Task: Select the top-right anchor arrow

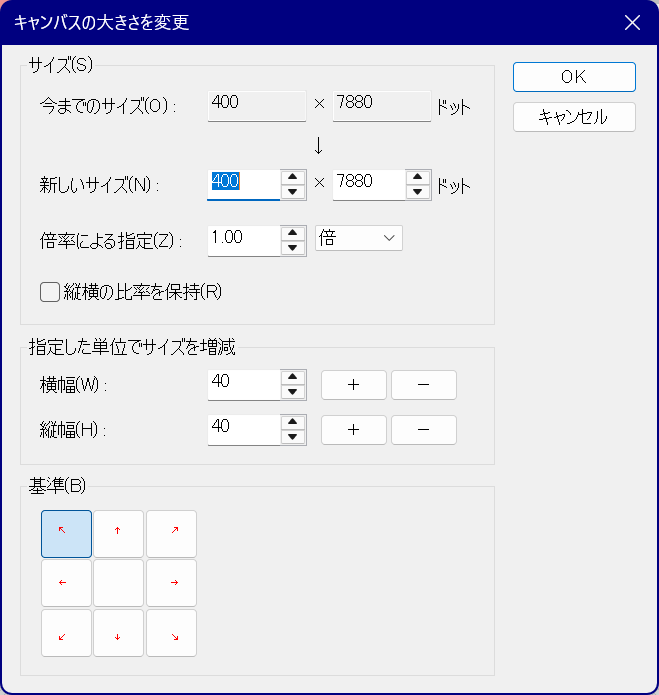Action: pyautogui.click(x=171, y=534)
